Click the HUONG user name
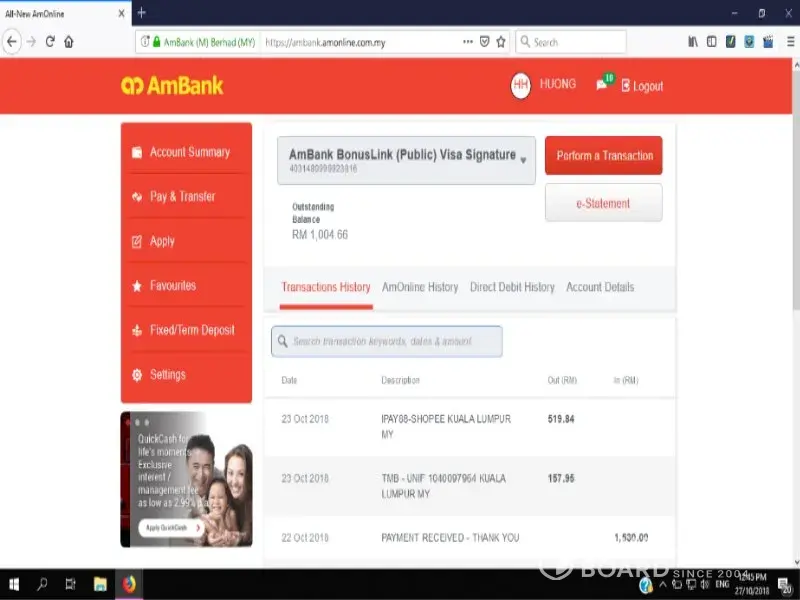This screenshot has height=600, width=800. (558, 84)
